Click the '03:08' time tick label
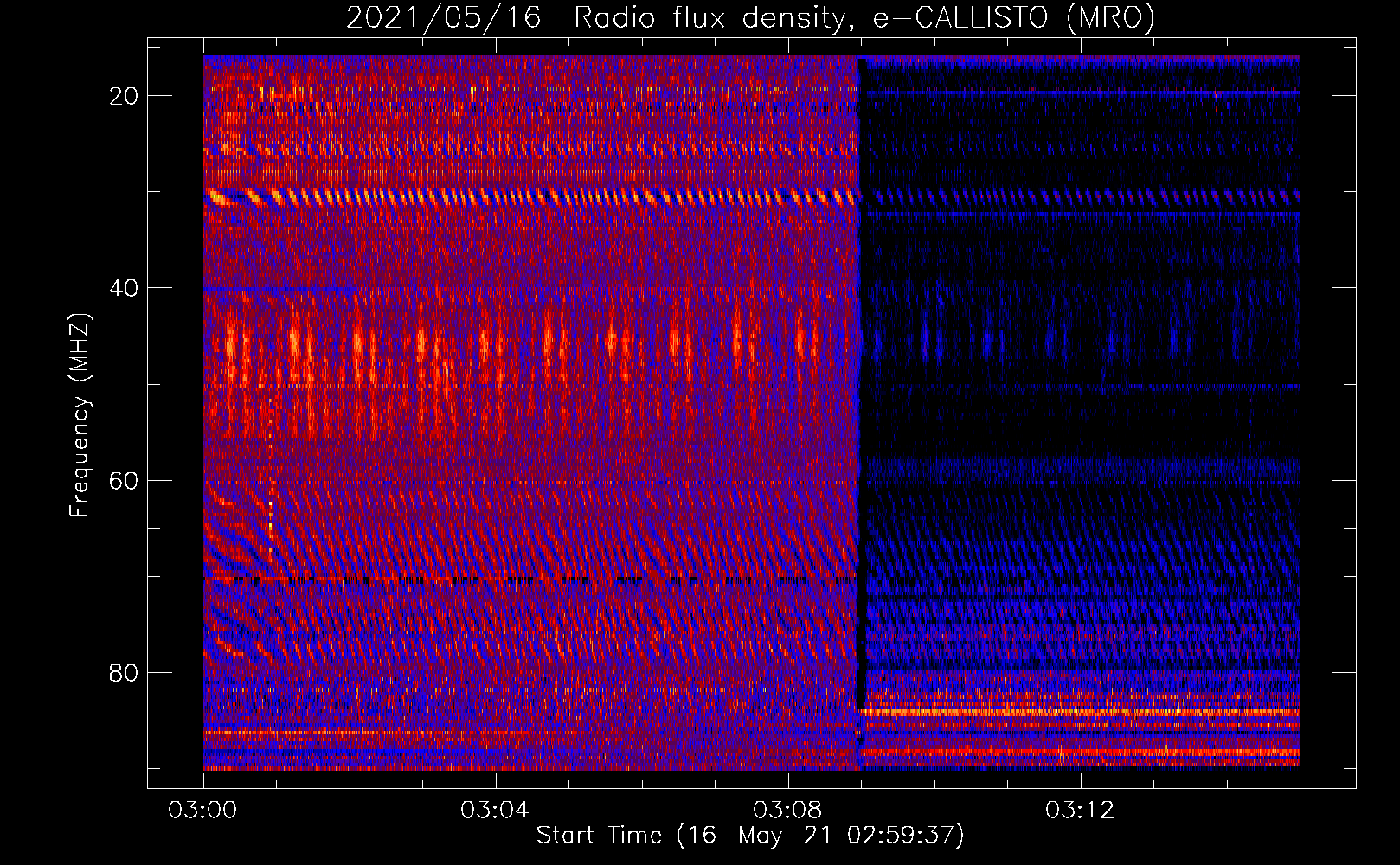Screen dimensions: 1400x865 click(x=787, y=810)
